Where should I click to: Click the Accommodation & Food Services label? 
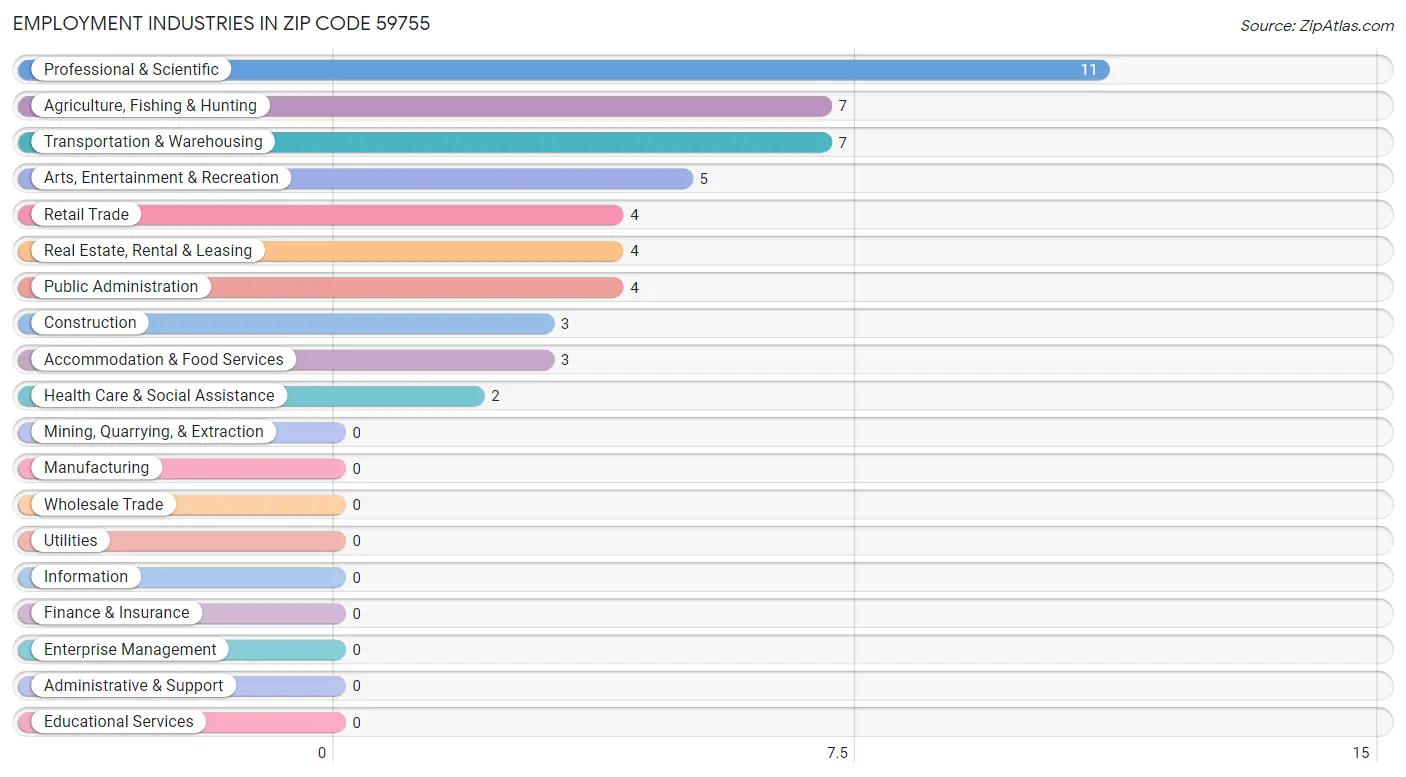click(x=164, y=359)
